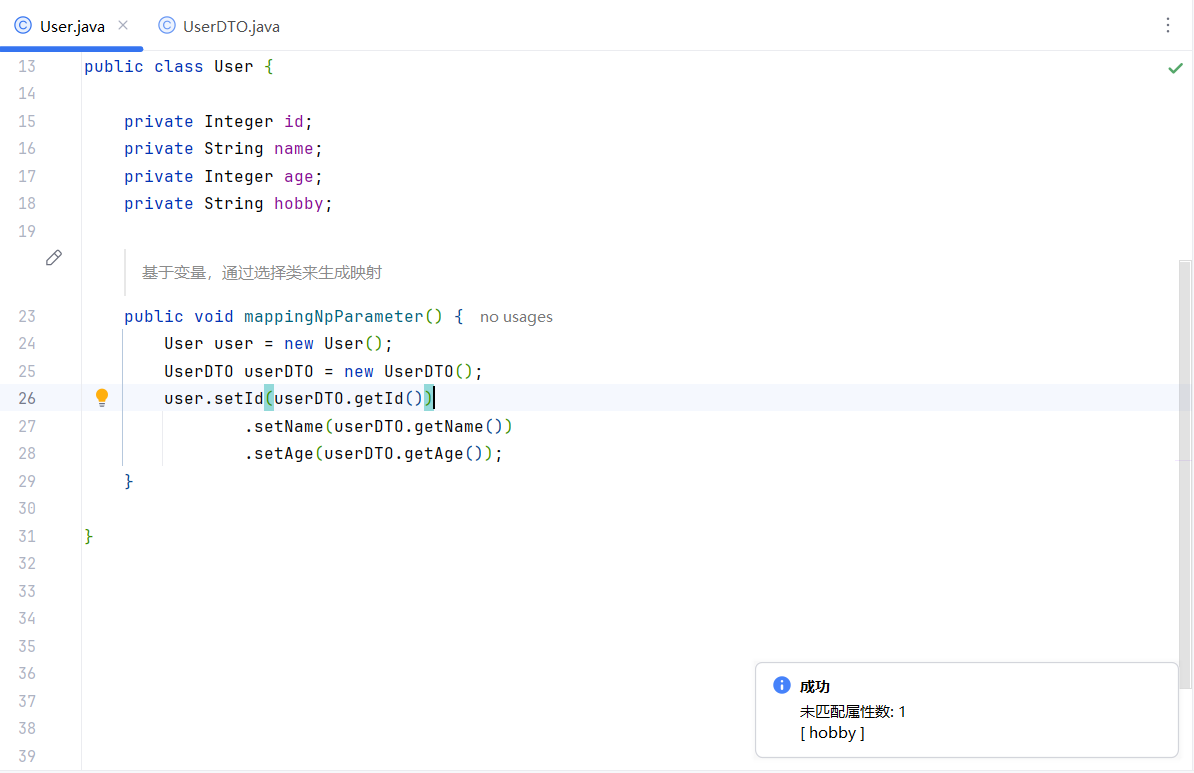Open the three-dot editor options menu
Screen dimensions: 1194x773
[x=1168, y=25]
